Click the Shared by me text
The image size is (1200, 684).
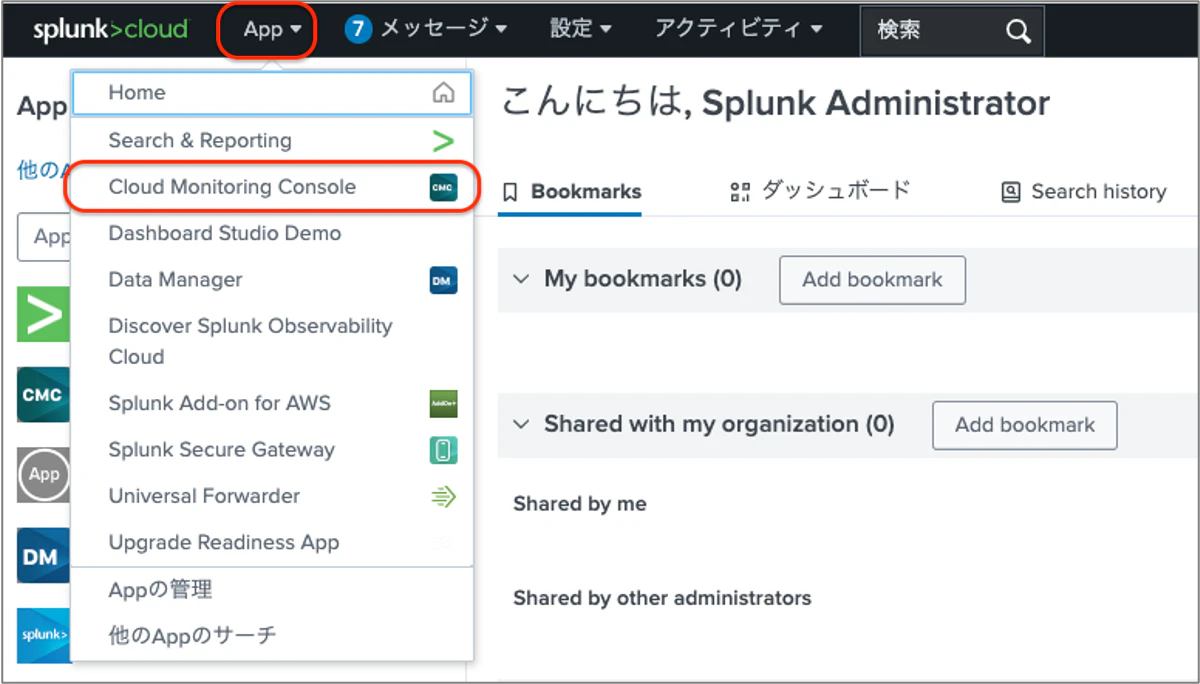(x=580, y=505)
